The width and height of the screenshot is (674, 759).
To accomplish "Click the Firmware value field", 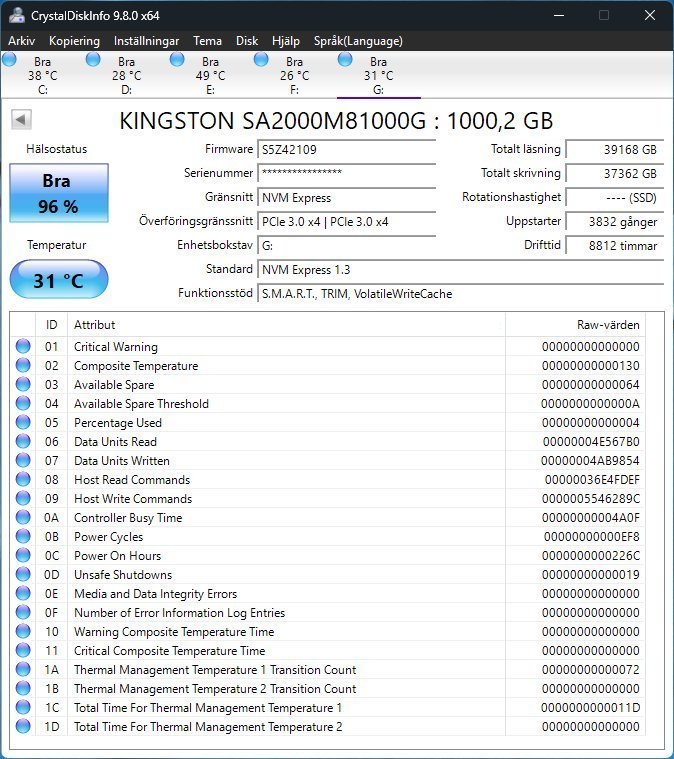I will (x=346, y=149).
